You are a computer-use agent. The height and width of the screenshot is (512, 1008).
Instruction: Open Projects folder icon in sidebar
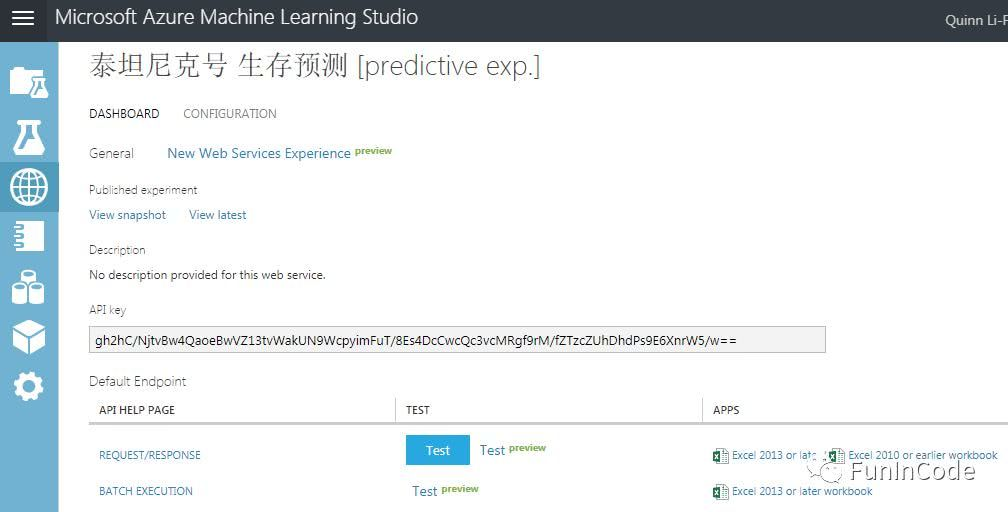29,82
